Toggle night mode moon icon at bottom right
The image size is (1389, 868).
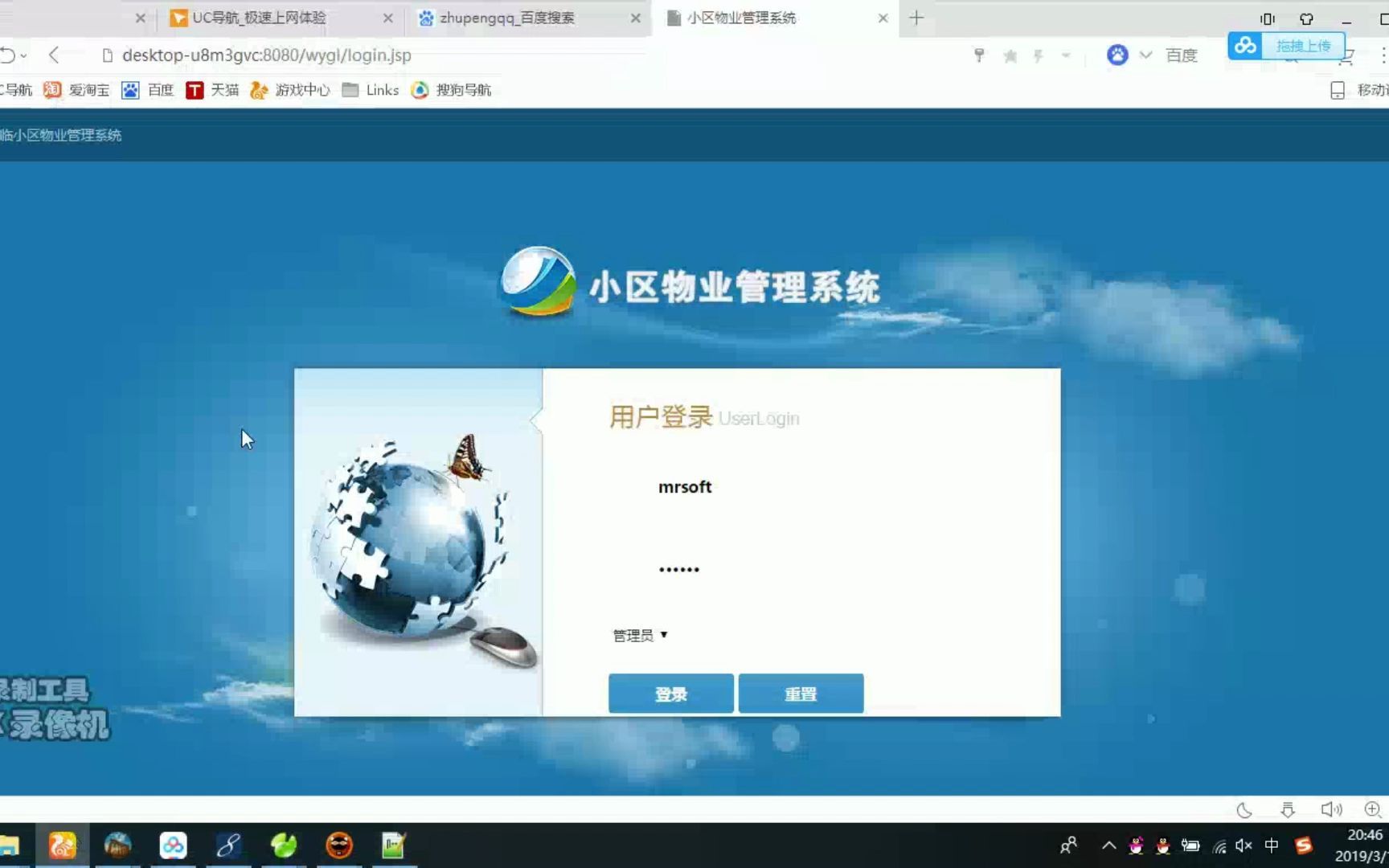(x=1245, y=810)
